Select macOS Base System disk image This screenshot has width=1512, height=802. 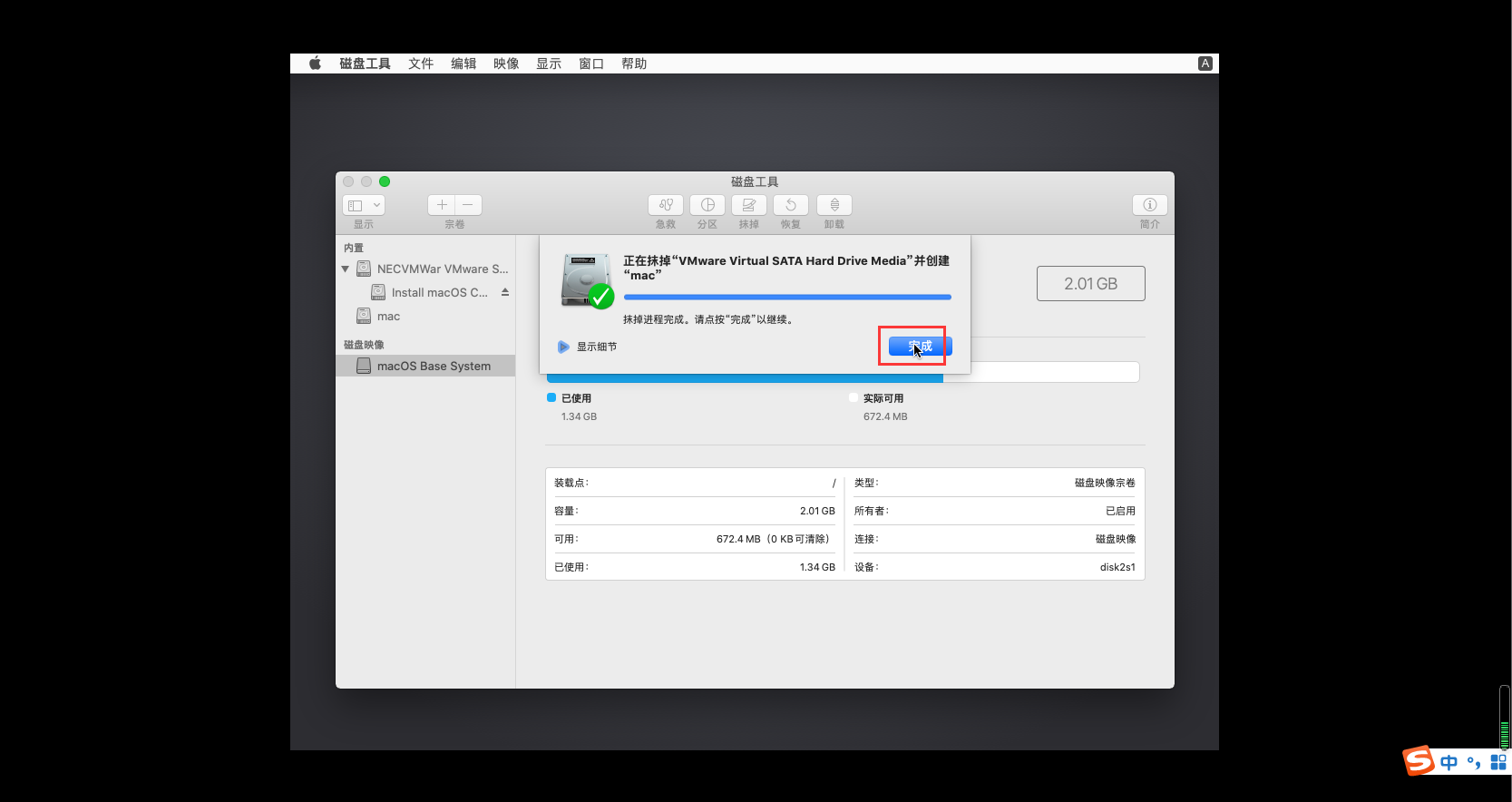(x=425, y=366)
